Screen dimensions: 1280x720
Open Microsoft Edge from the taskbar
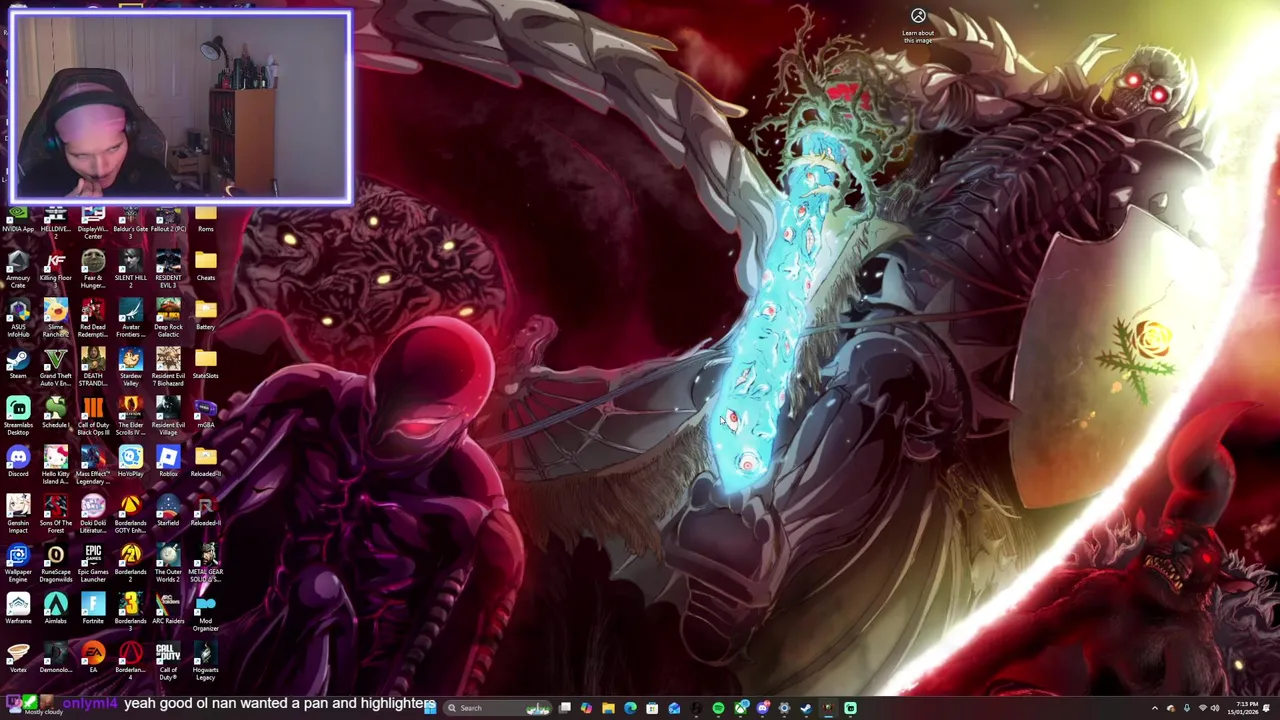tap(630, 708)
